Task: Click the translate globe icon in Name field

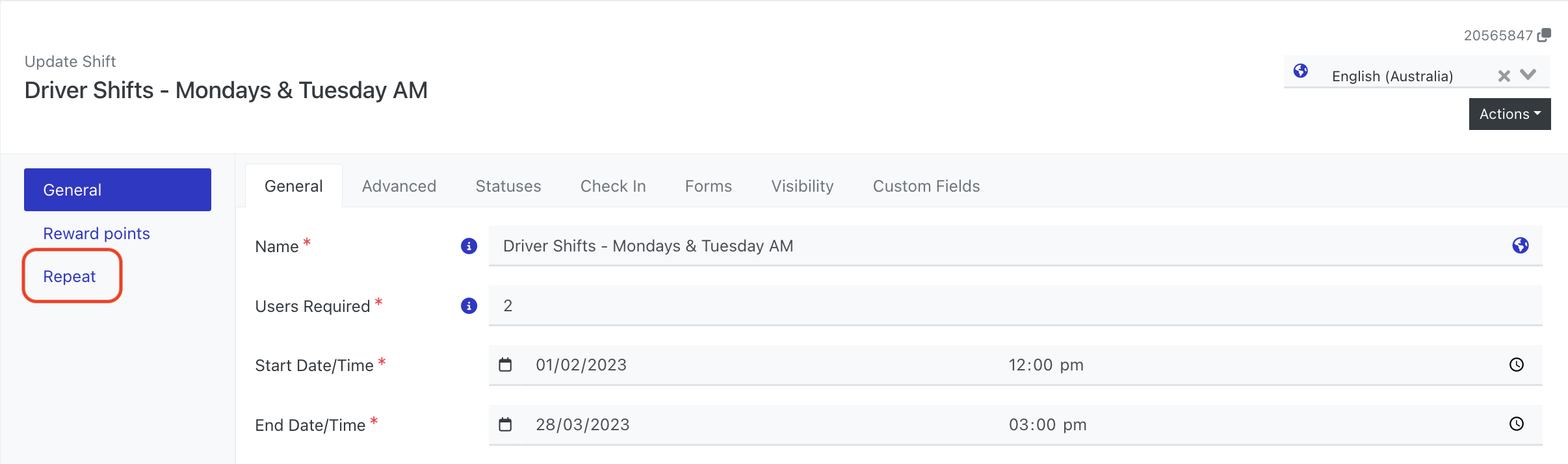Action: tap(1521, 246)
